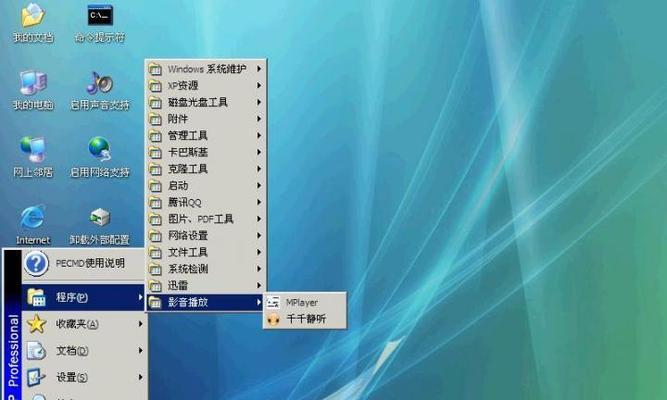Expand the 收藏夹 submenu arrow
This screenshot has height=400, width=667.
[x=140, y=324]
